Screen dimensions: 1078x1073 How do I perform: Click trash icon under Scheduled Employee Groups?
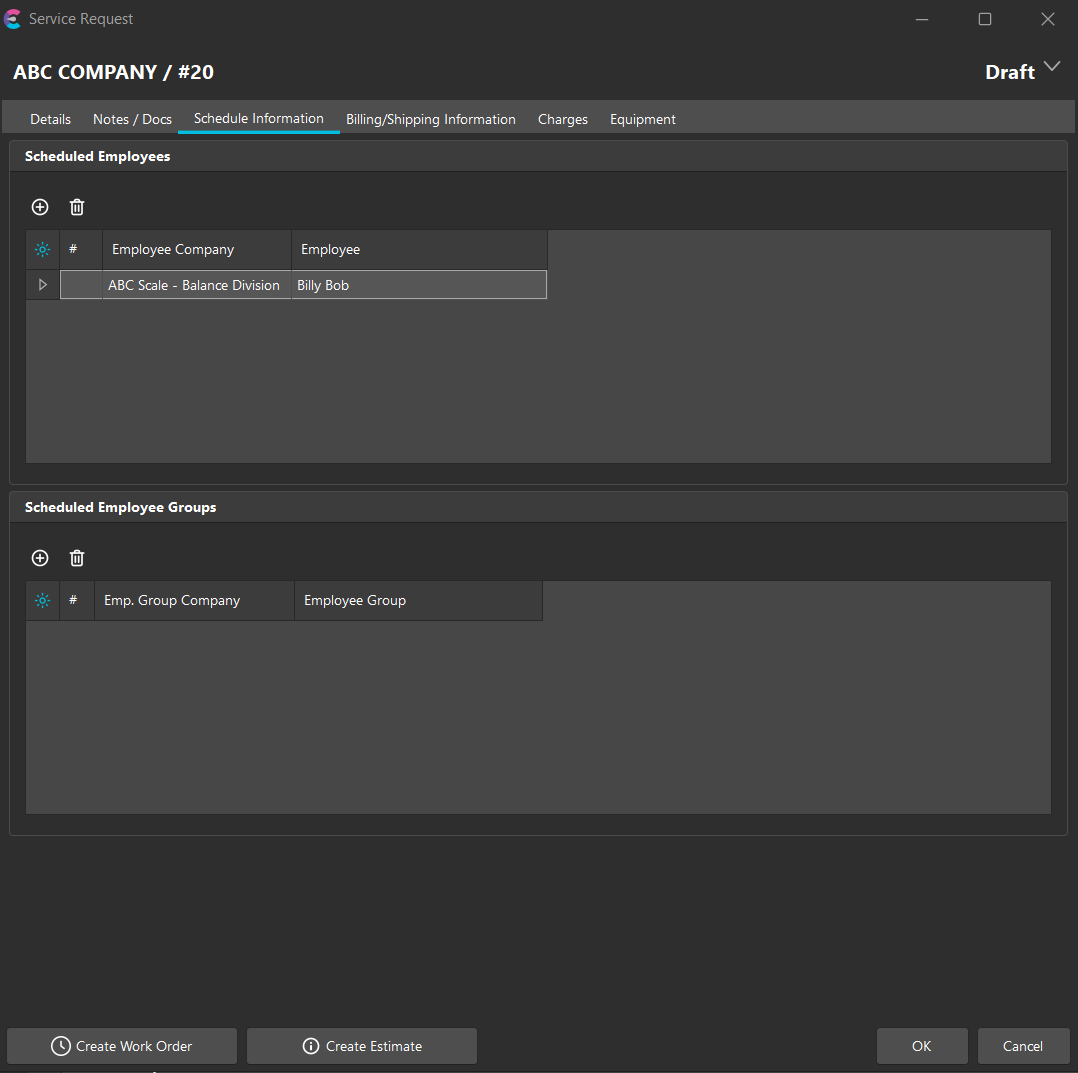coord(77,558)
